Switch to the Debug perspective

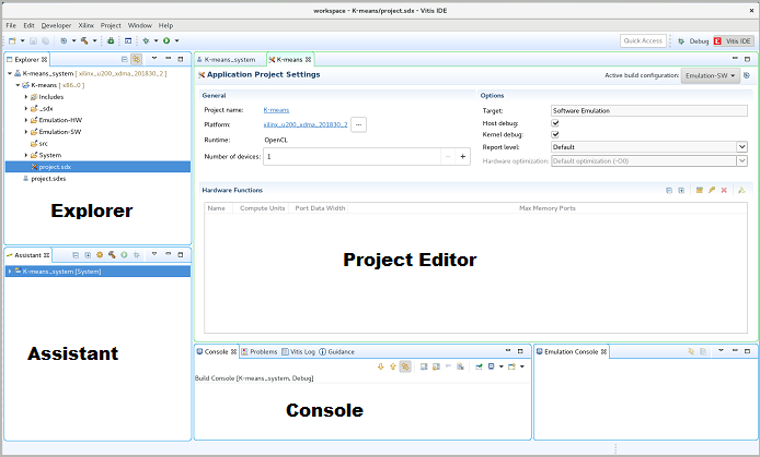coord(694,41)
